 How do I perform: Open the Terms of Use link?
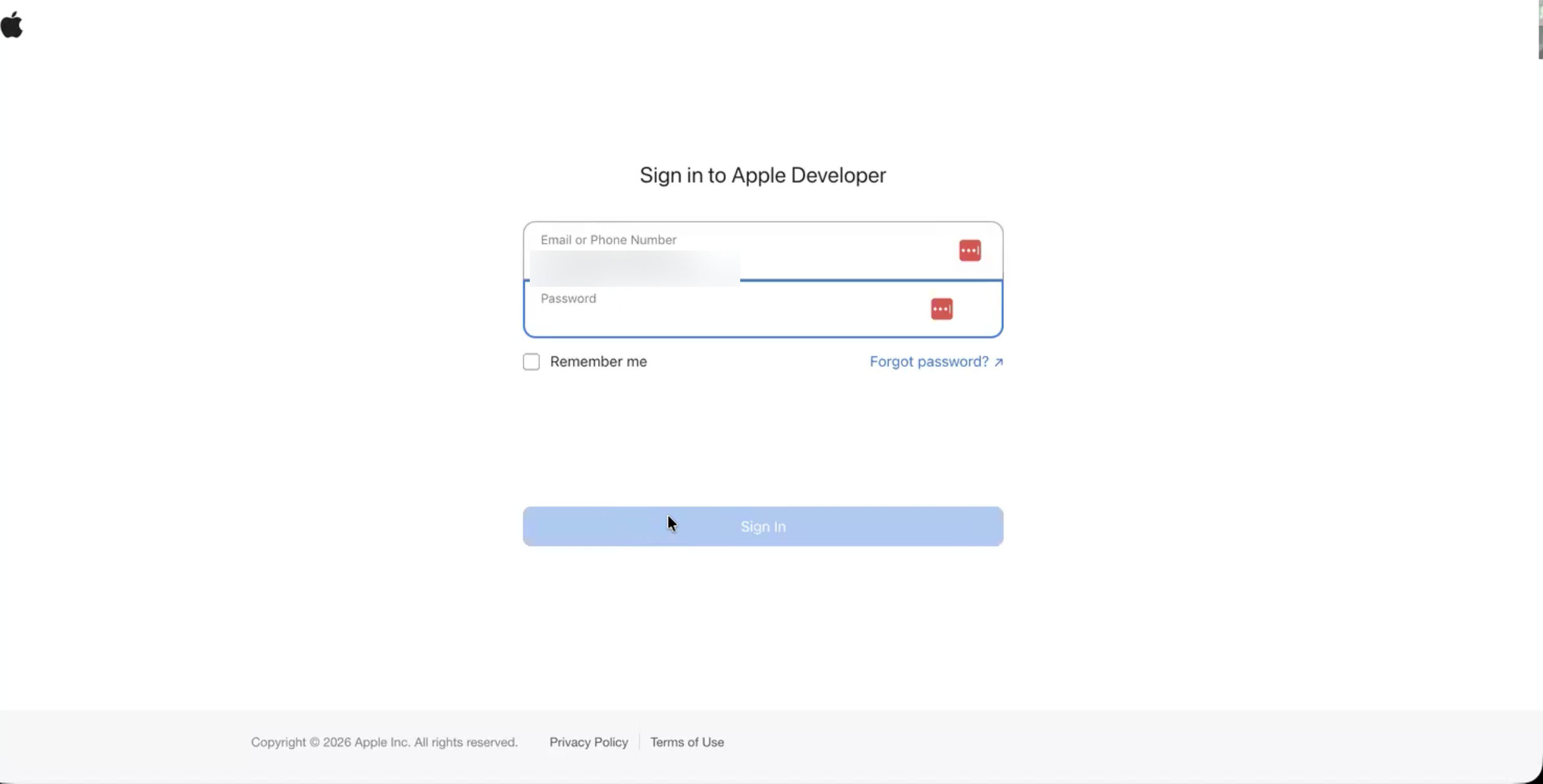(687, 742)
